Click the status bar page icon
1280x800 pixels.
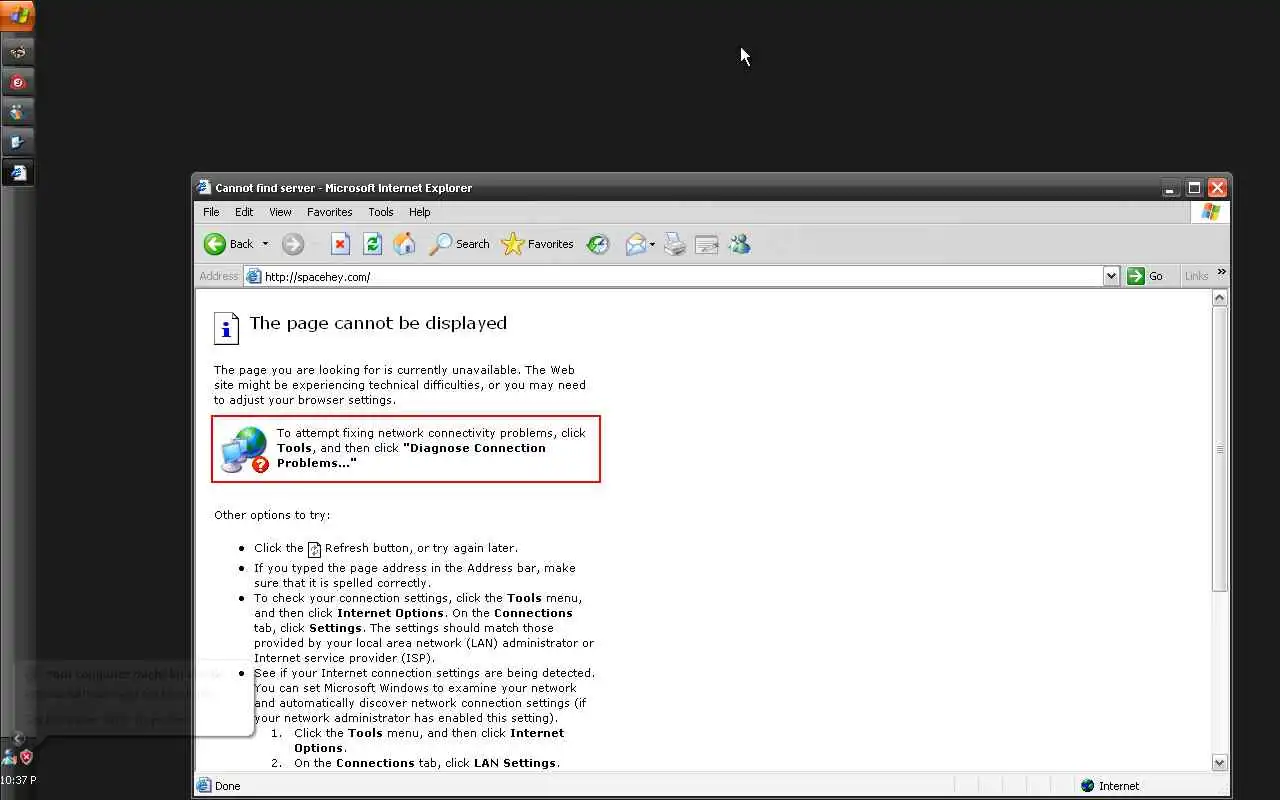point(204,786)
